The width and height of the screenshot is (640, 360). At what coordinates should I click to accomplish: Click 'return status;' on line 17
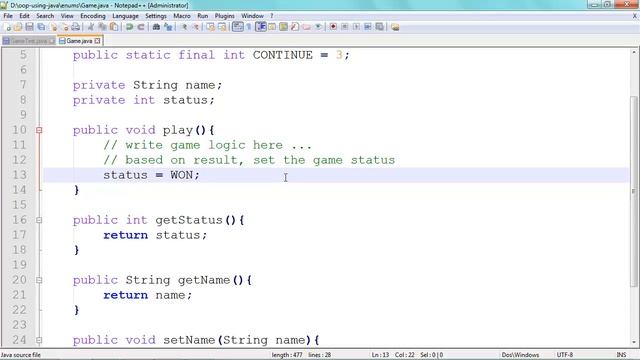pos(155,235)
